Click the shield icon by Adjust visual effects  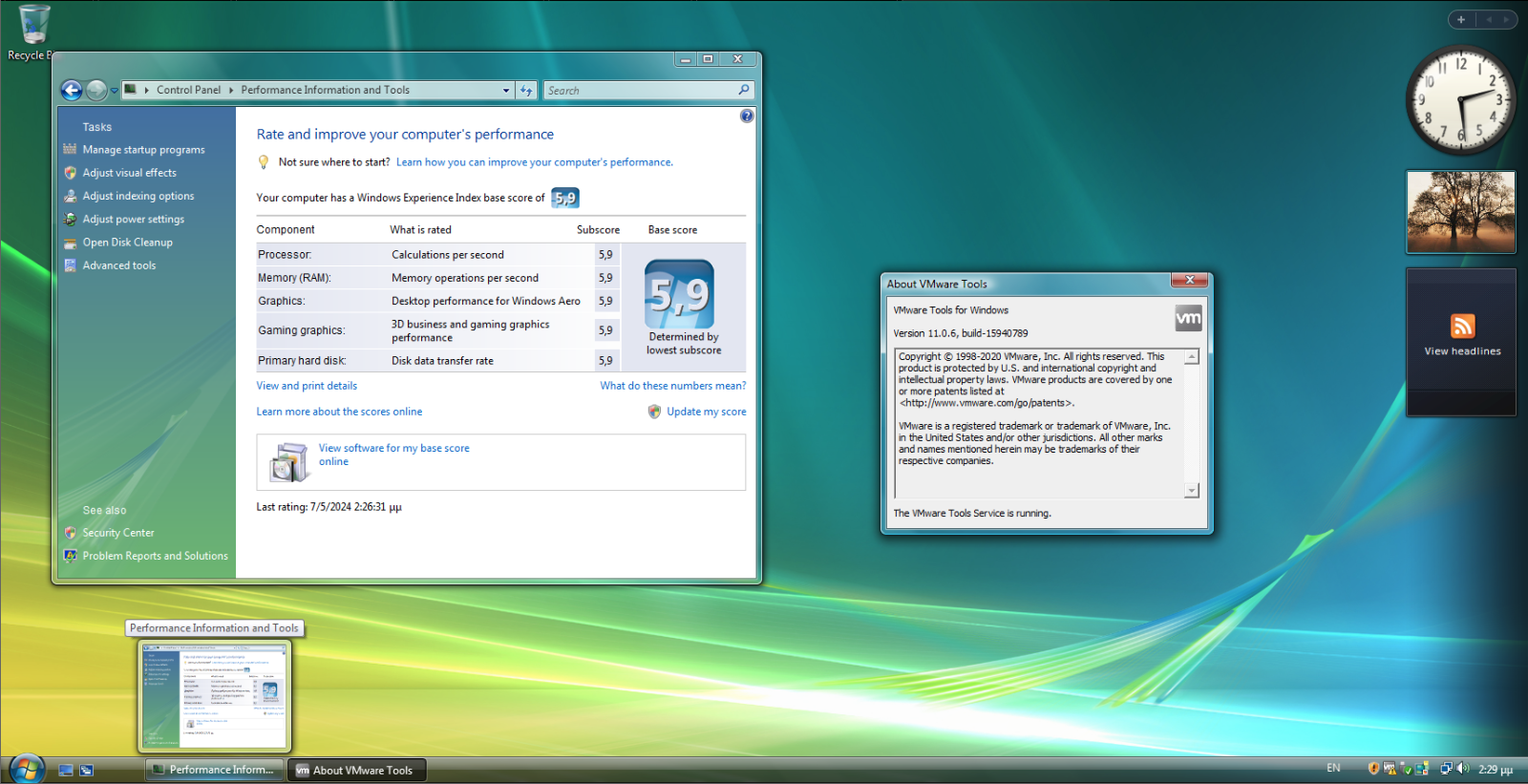point(70,173)
